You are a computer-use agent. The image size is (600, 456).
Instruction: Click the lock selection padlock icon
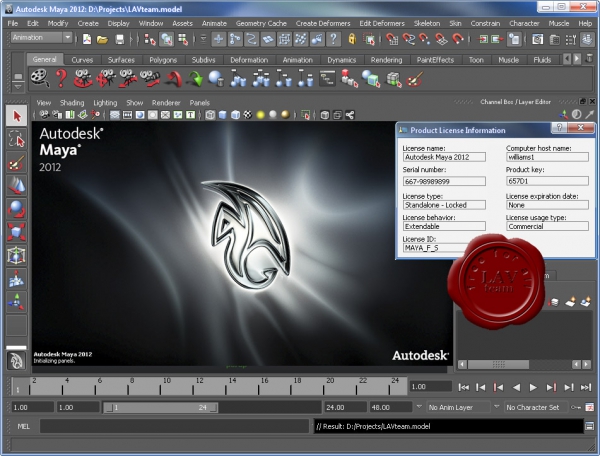[x=352, y=39]
